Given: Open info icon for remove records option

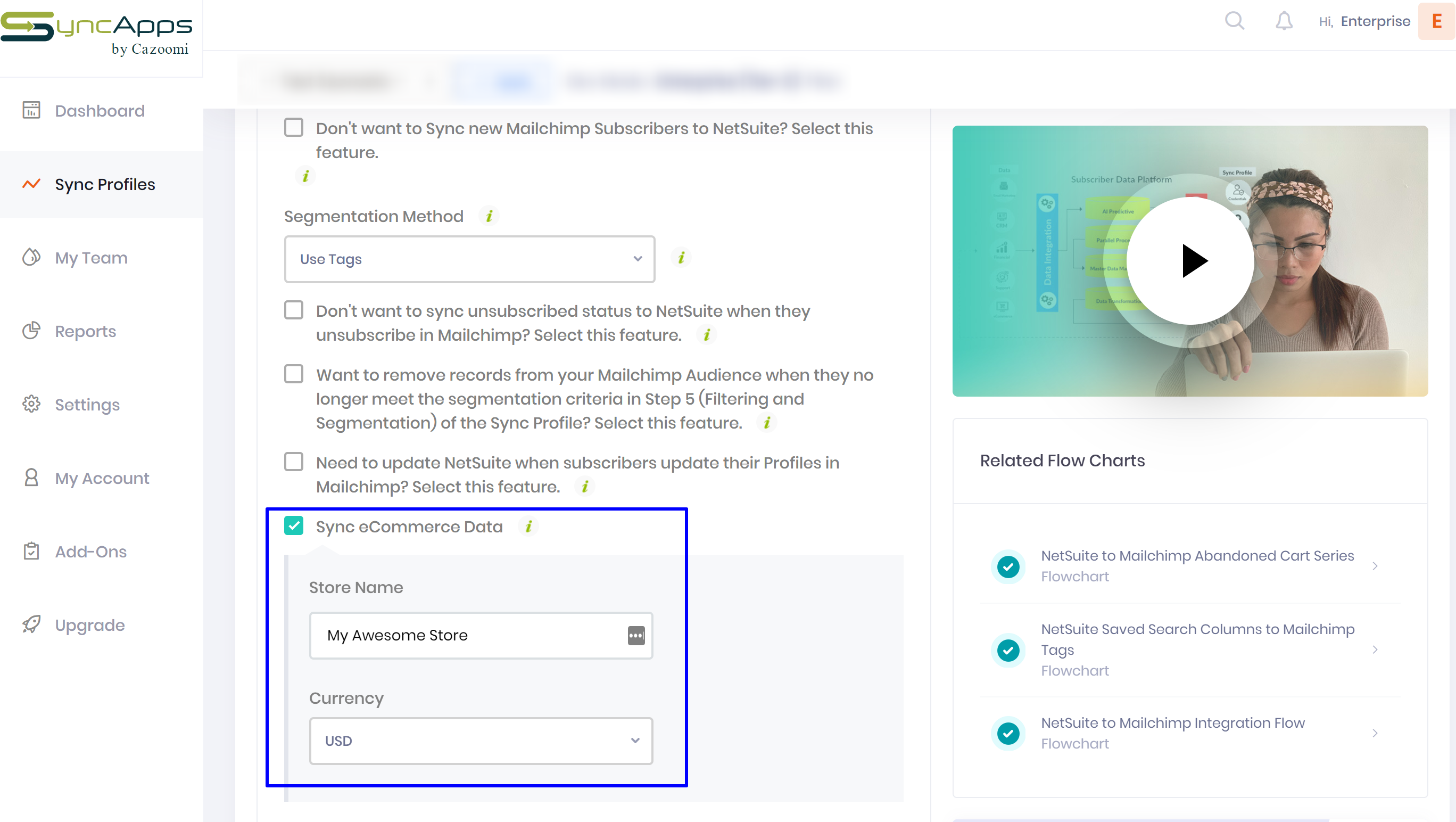Looking at the screenshot, I should pyautogui.click(x=767, y=422).
